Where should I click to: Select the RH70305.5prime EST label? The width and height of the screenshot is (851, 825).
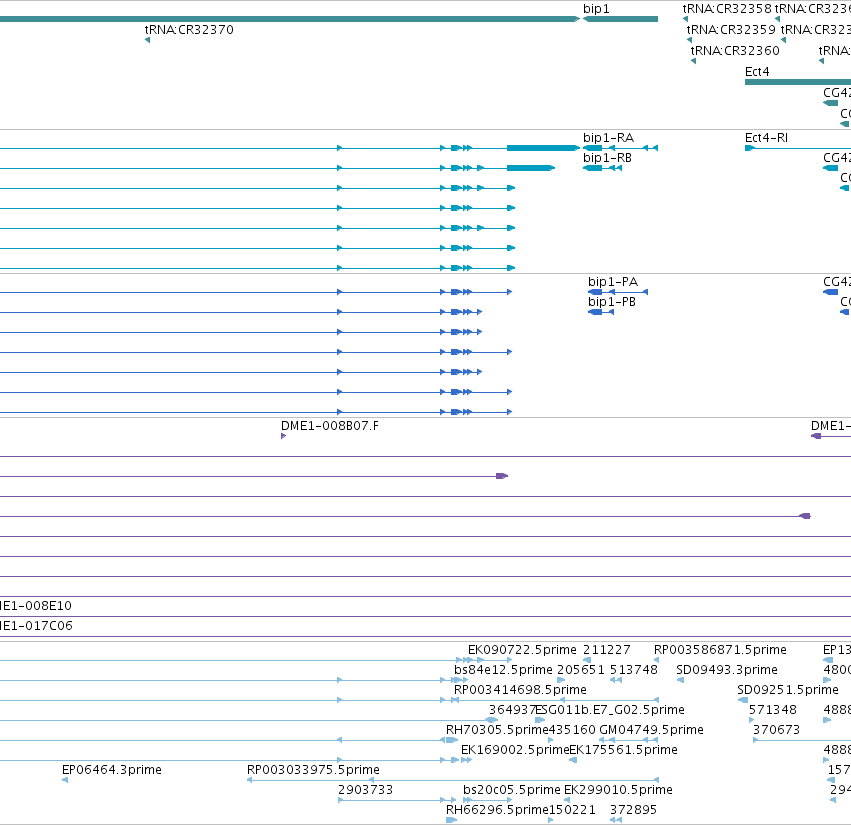(x=497, y=730)
